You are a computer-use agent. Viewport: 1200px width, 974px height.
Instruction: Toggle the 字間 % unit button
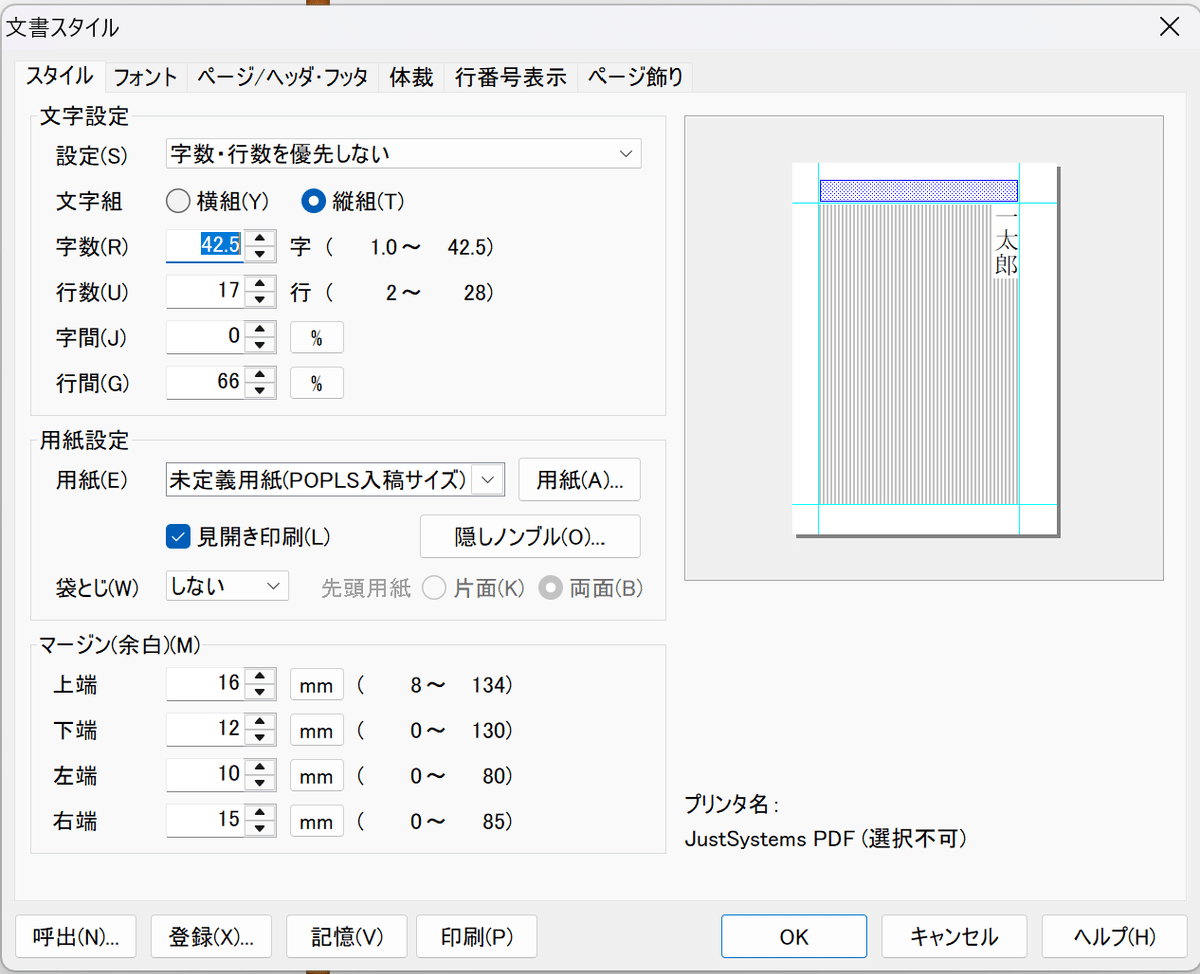click(x=317, y=338)
